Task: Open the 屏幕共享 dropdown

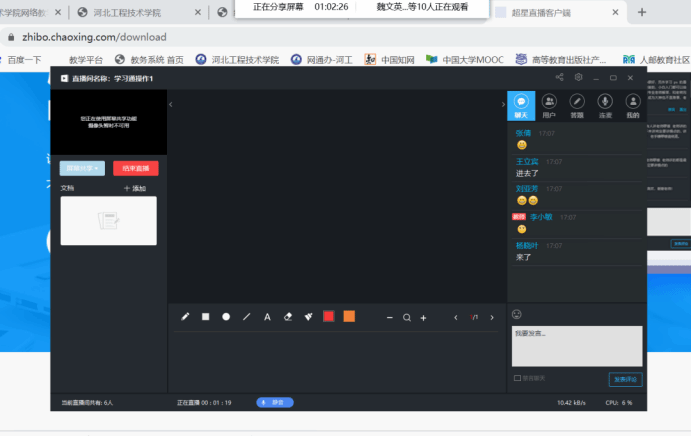Action: point(82,168)
